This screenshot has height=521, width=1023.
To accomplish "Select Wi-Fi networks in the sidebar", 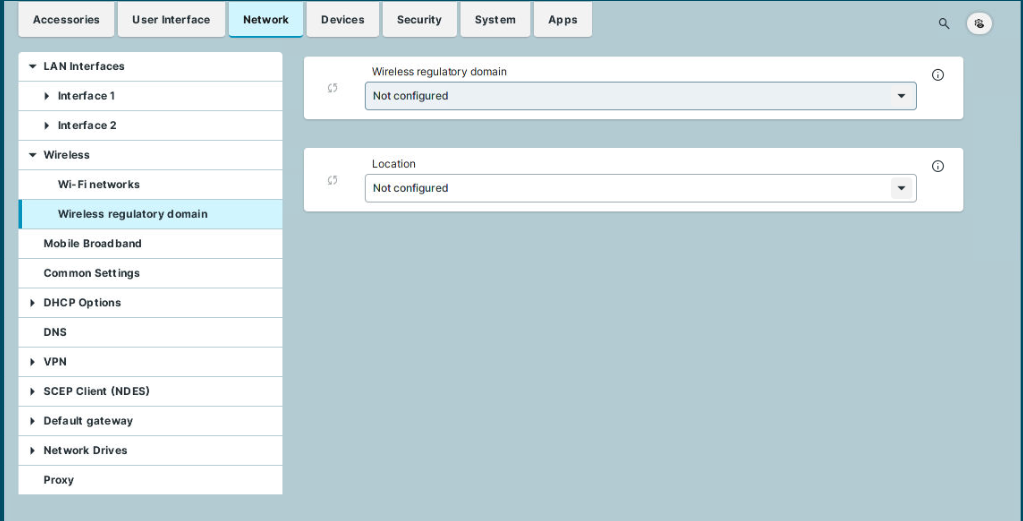I will [x=98, y=185].
